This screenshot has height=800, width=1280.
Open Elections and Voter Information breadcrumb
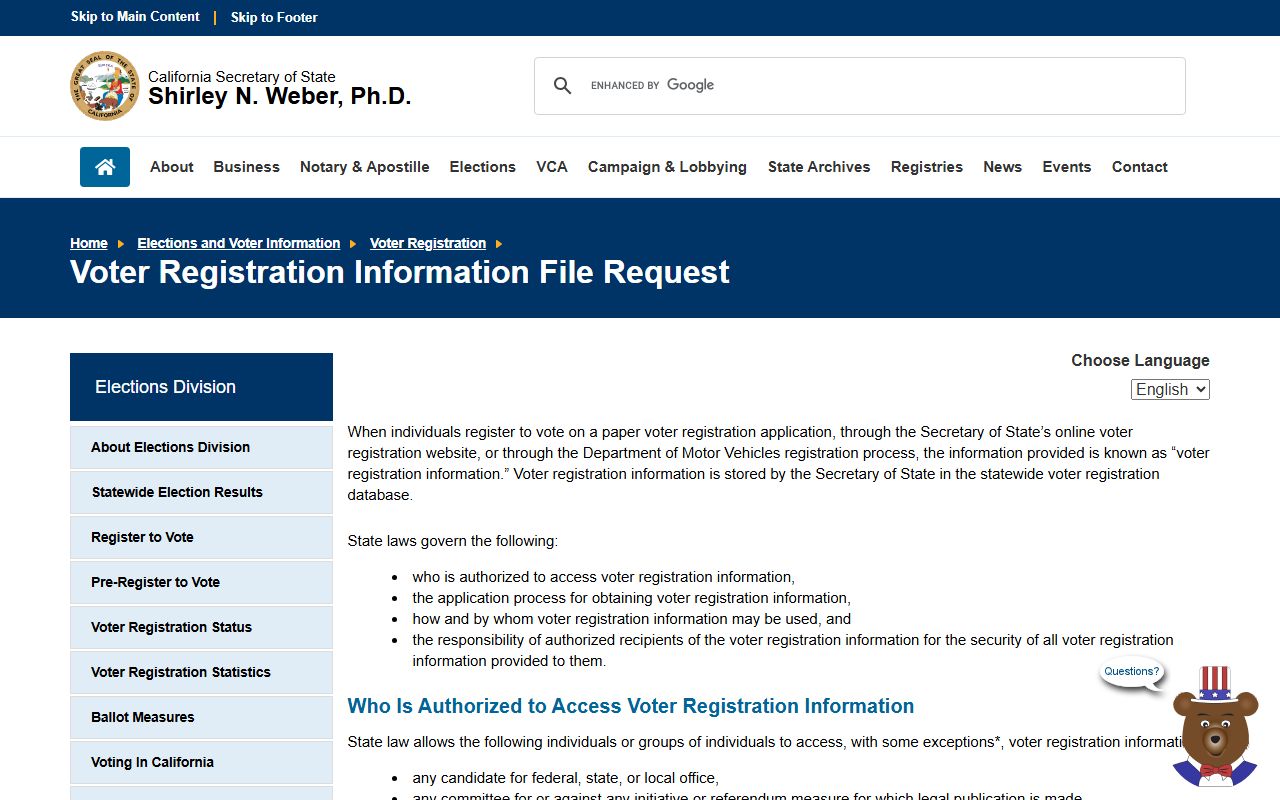239,243
